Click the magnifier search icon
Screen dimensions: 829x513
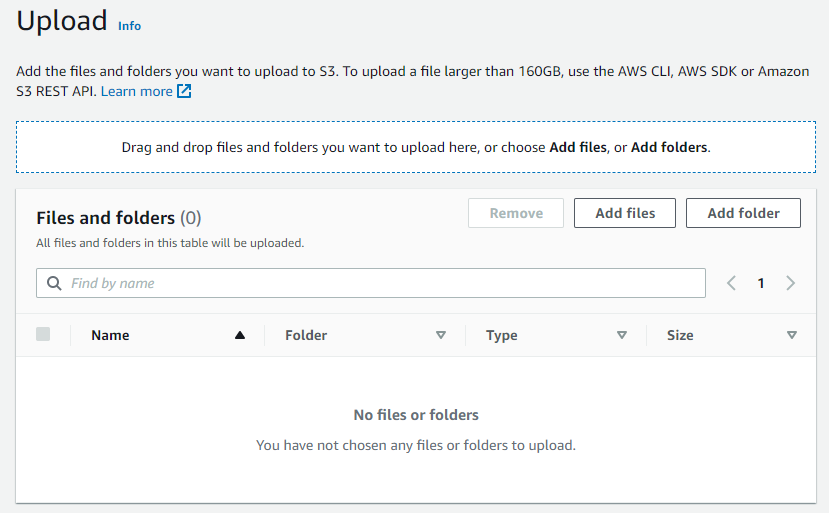pyautogui.click(x=54, y=283)
